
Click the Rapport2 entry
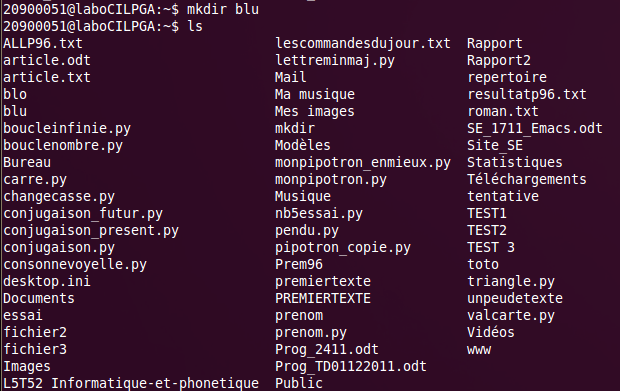[499, 60]
